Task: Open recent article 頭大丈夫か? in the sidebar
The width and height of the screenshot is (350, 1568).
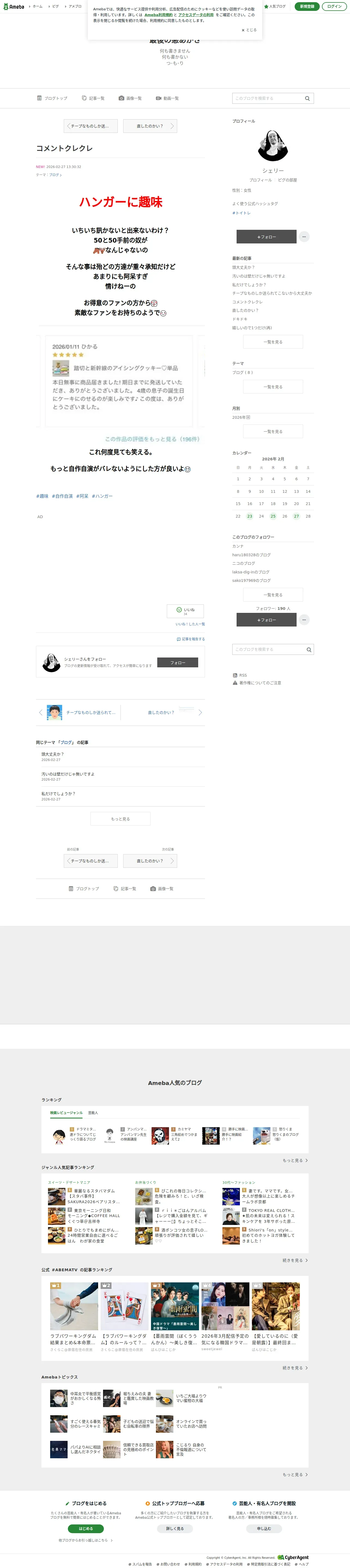Action: [x=243, y=267]
